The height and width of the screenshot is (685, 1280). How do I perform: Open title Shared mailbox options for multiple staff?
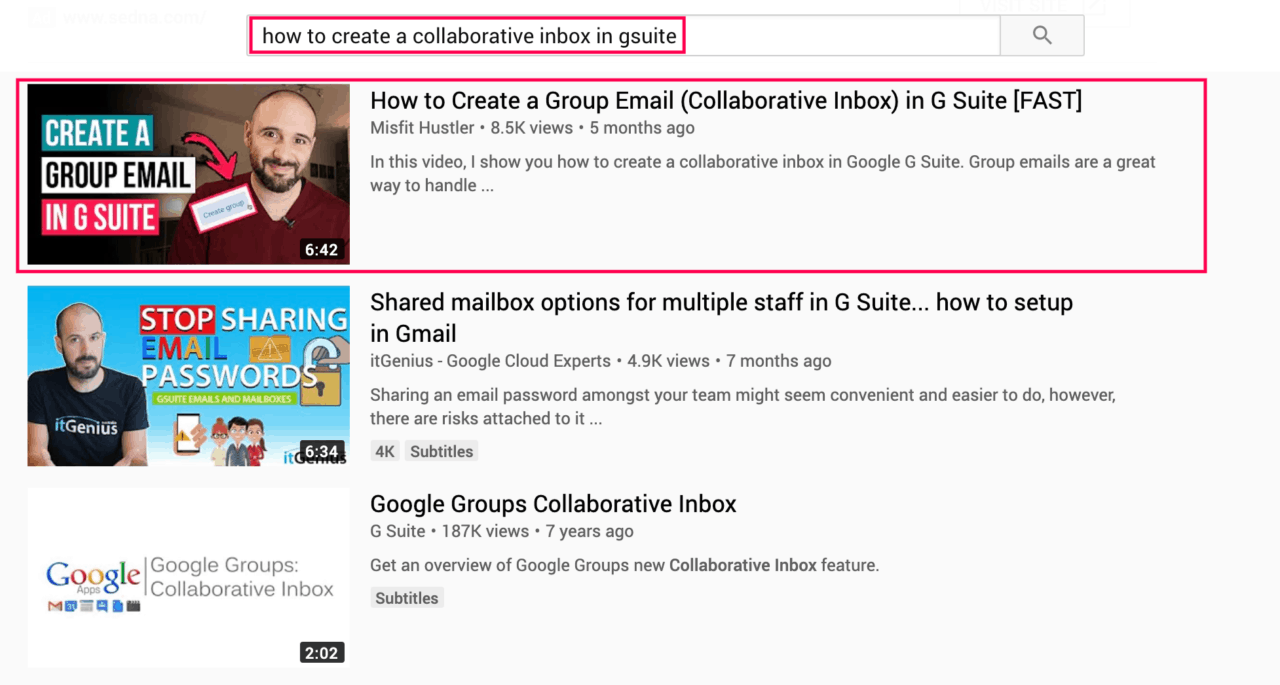point(721,318)
